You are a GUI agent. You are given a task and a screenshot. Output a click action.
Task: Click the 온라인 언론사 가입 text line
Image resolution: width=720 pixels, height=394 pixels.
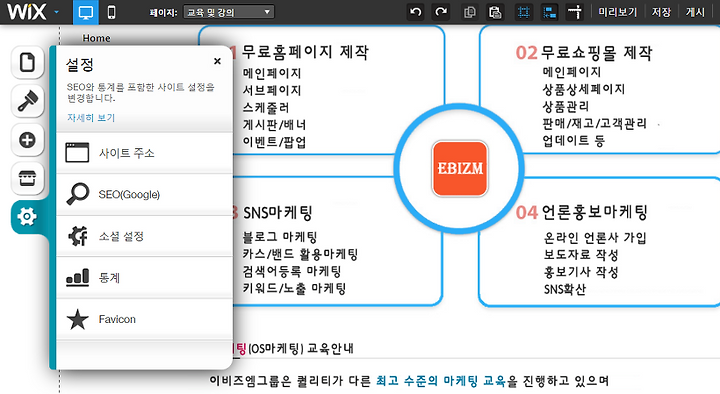(595, 237)
